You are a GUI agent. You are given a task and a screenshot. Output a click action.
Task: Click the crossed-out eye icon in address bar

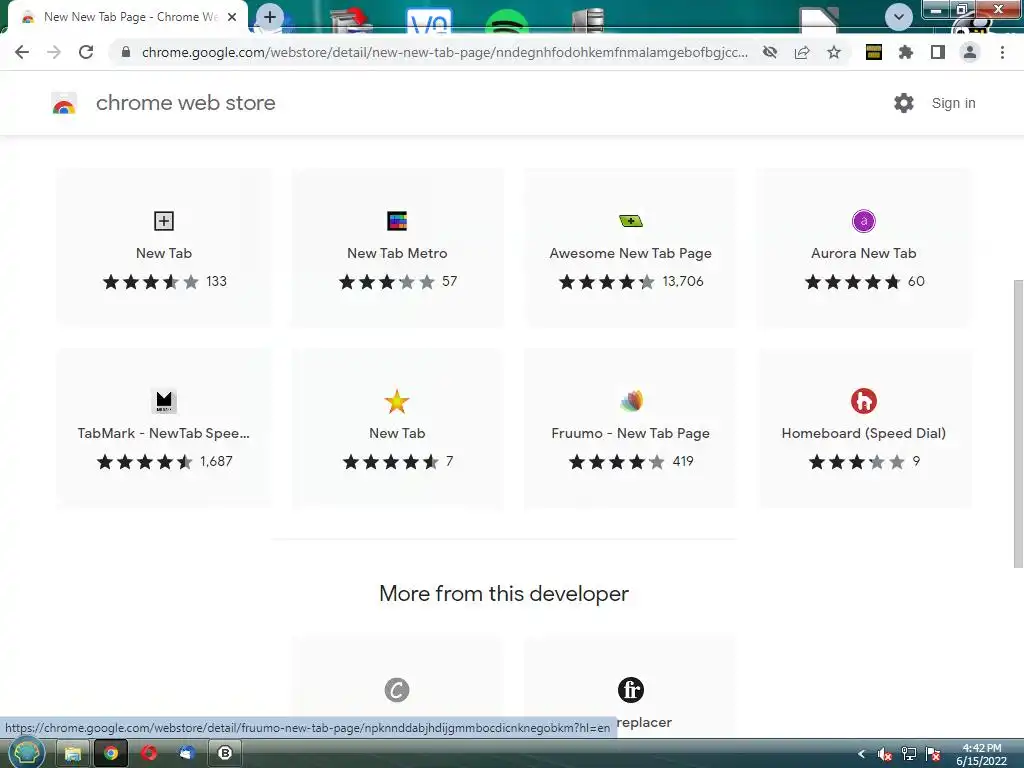click(x=770, y=52)
